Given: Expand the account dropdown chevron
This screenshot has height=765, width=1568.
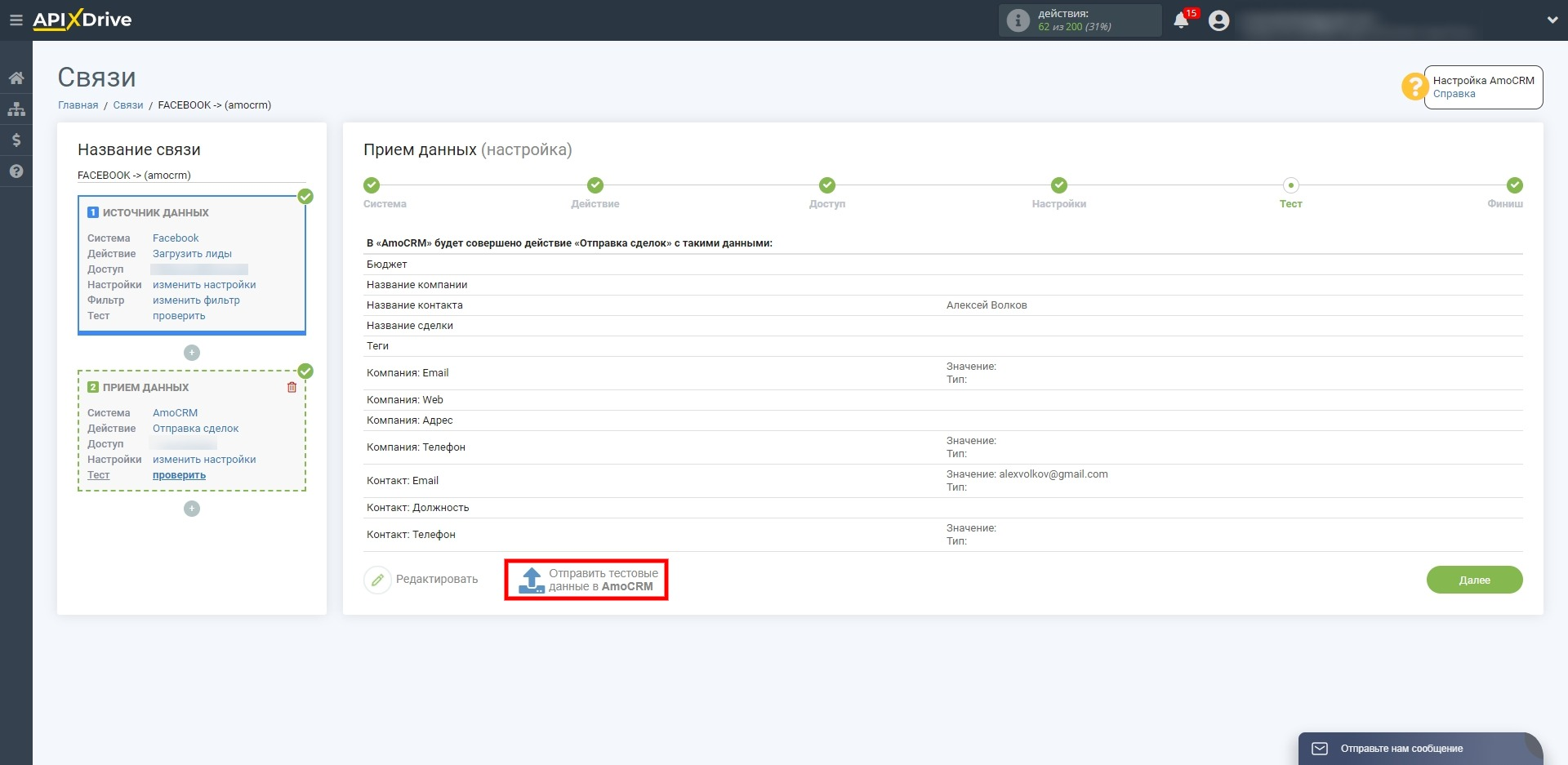Looking at the screenshot, I should (1552, 20).
